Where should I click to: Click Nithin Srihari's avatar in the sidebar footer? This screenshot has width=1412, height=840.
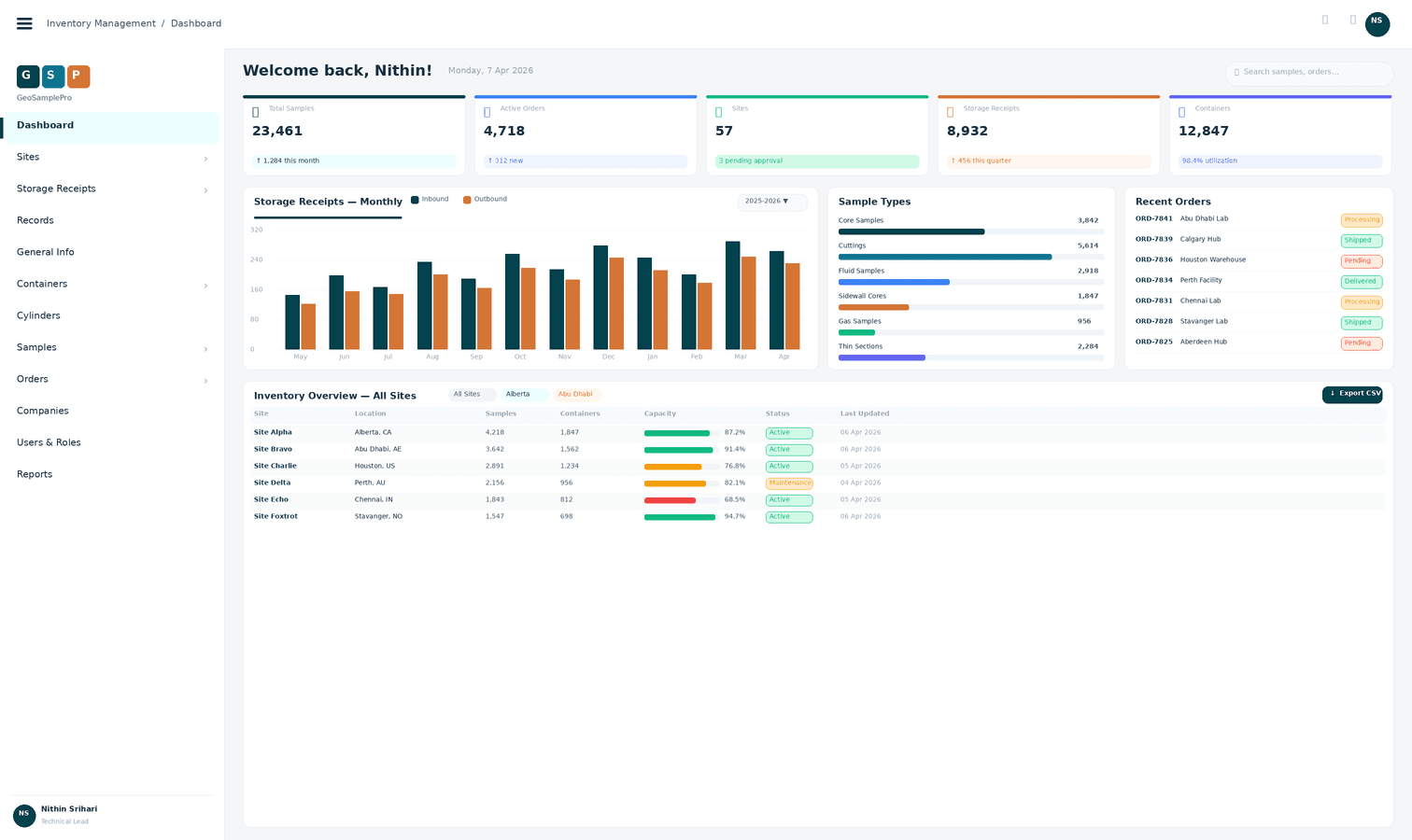click(24, 815)
